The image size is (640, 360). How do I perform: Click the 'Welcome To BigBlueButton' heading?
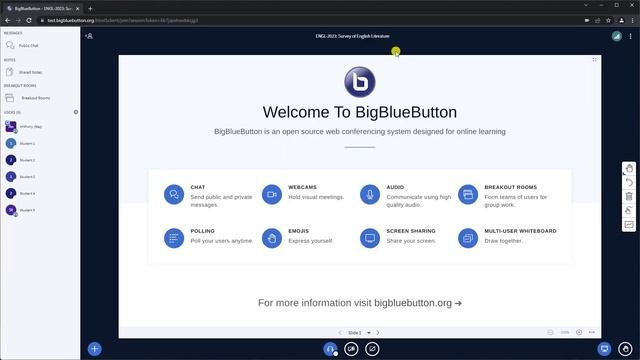click(360, 112)
